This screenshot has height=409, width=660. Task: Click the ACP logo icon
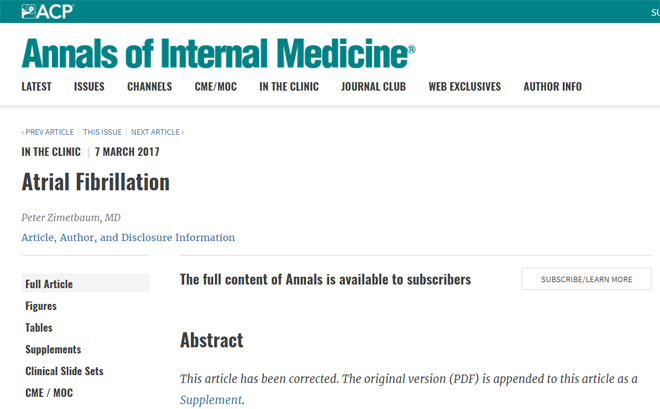48,11
